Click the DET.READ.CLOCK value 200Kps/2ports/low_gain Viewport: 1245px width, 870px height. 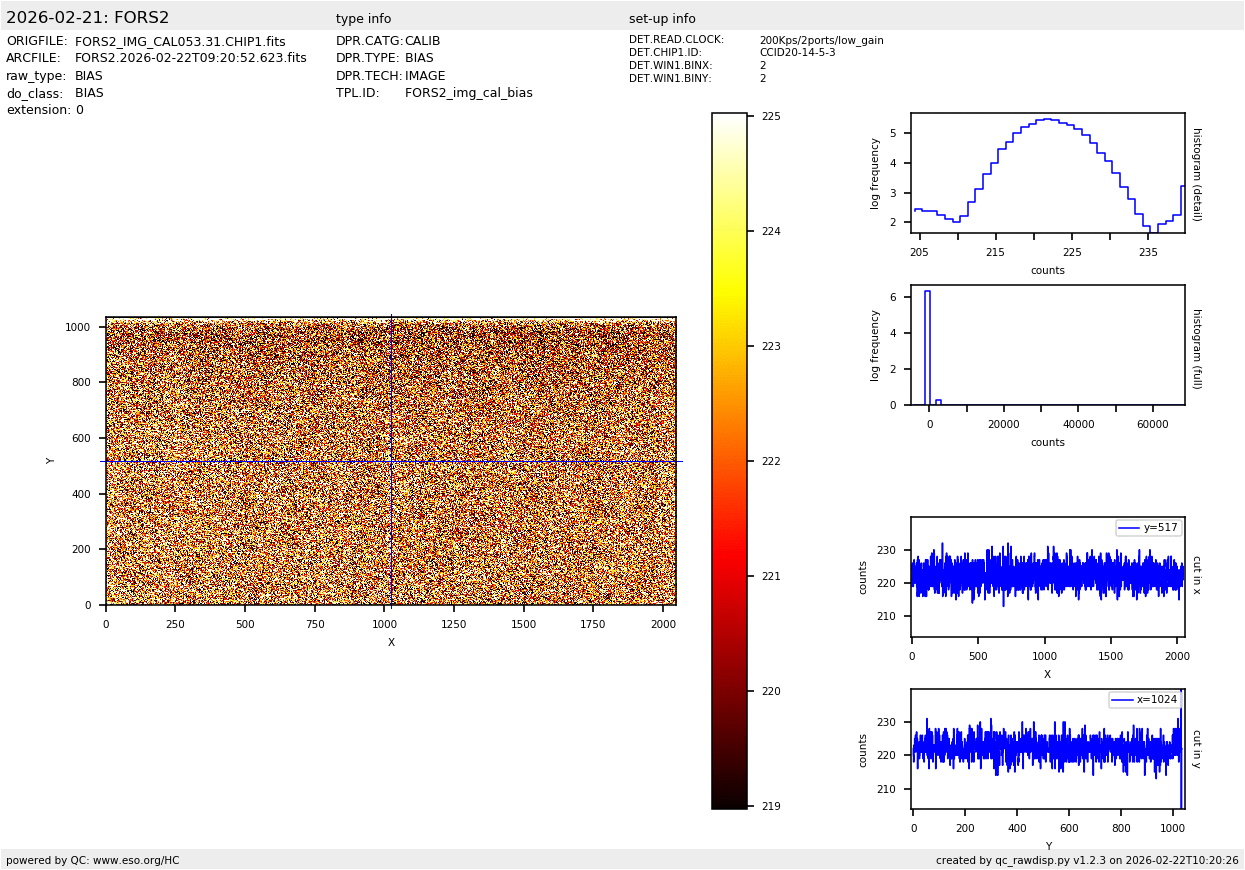(821, 41)
